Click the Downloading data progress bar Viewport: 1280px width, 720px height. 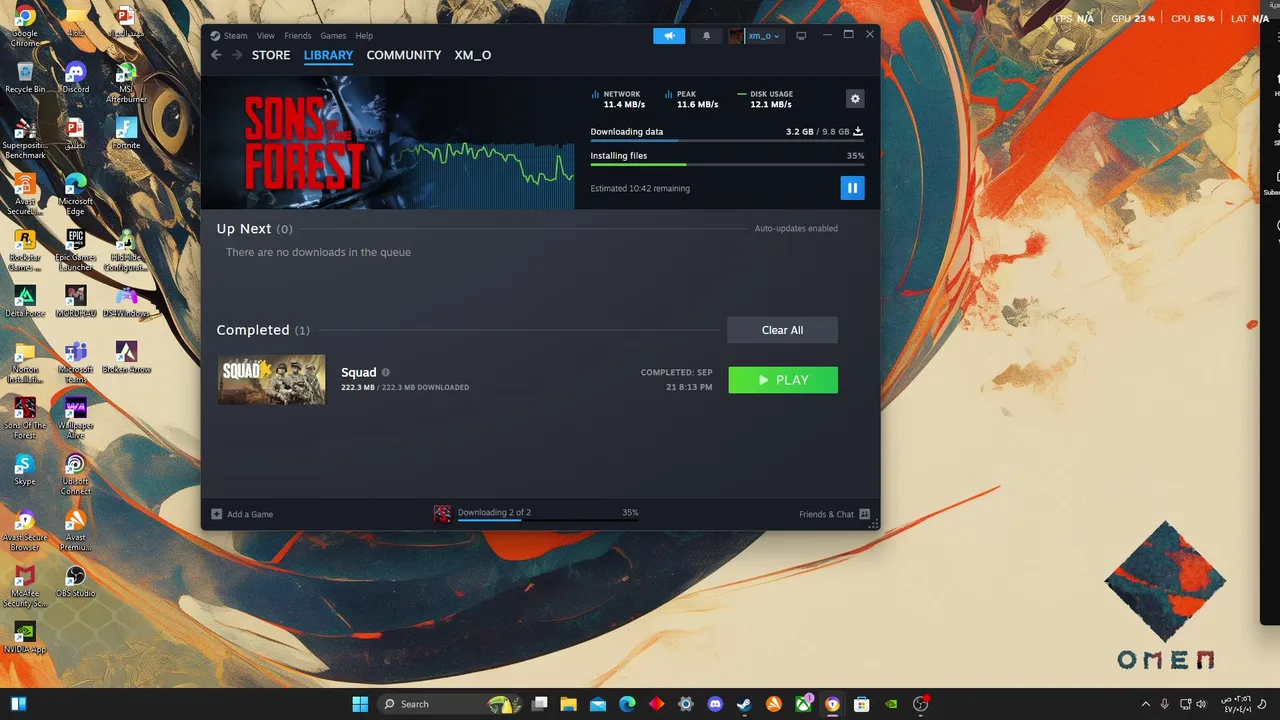pyautogui.click(x=727, y=141)
